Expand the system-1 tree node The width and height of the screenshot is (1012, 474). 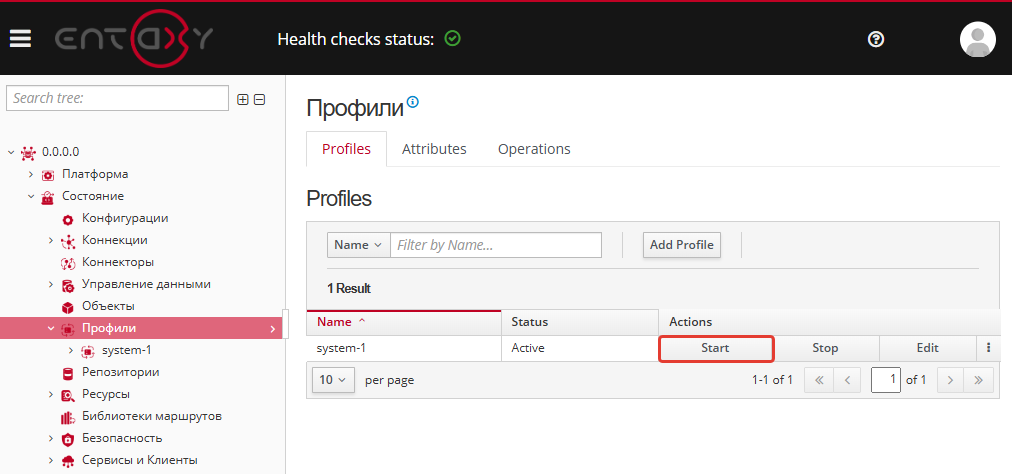pos(71,351)
